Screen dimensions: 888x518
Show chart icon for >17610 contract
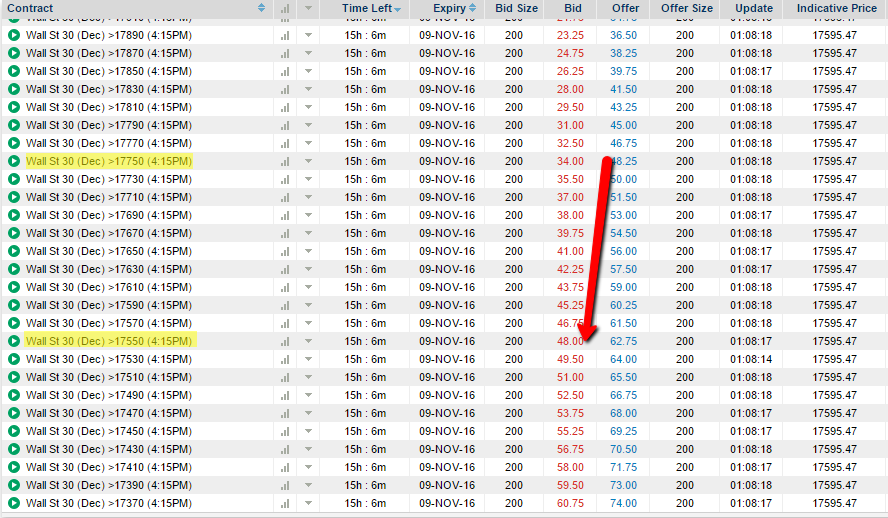point(285,287)
